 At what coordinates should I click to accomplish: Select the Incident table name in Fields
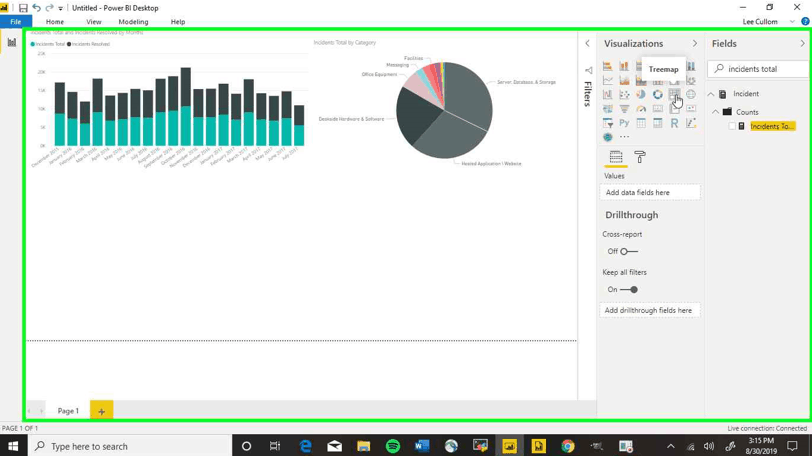coord(746,94)
